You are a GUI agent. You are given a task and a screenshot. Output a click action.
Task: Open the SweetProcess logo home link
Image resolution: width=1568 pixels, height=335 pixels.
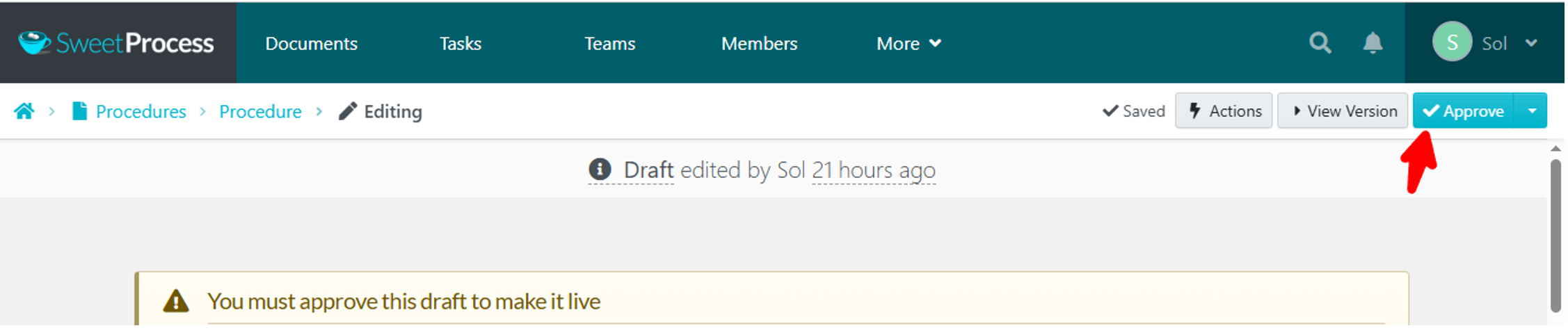[116, 43]
